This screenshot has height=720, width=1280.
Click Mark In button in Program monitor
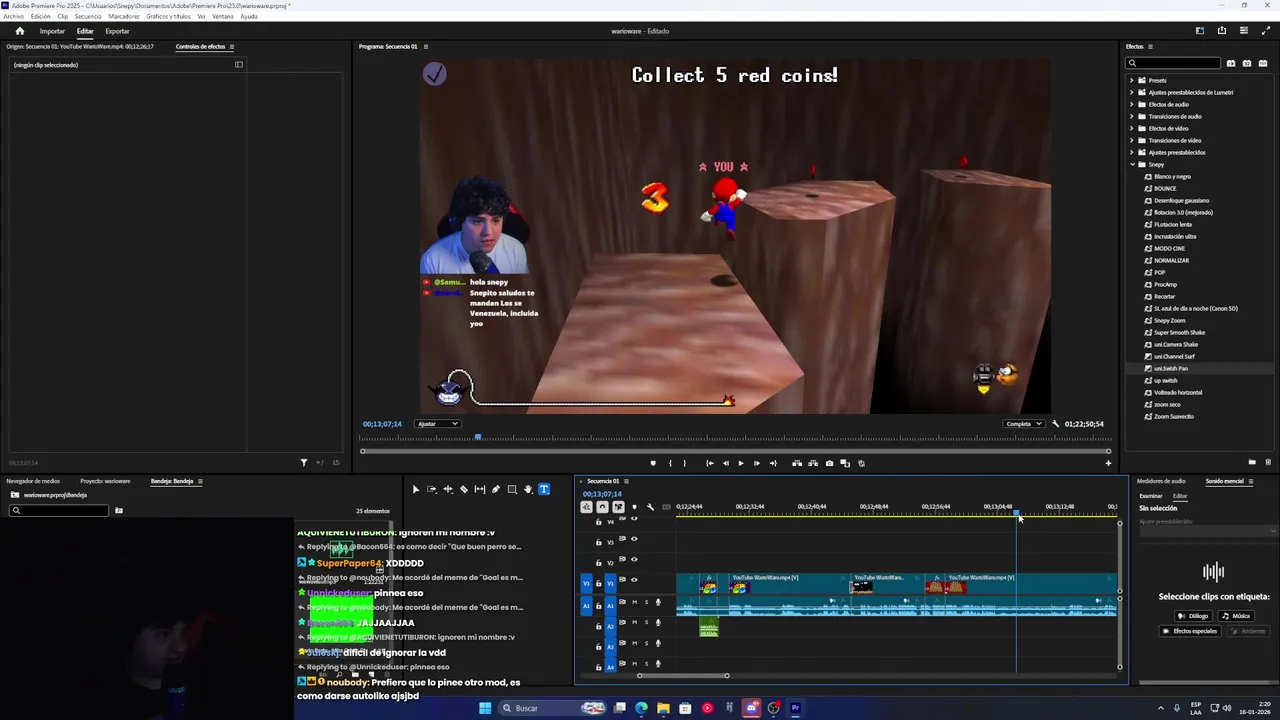pyautogui.click(x=670, y=463)
